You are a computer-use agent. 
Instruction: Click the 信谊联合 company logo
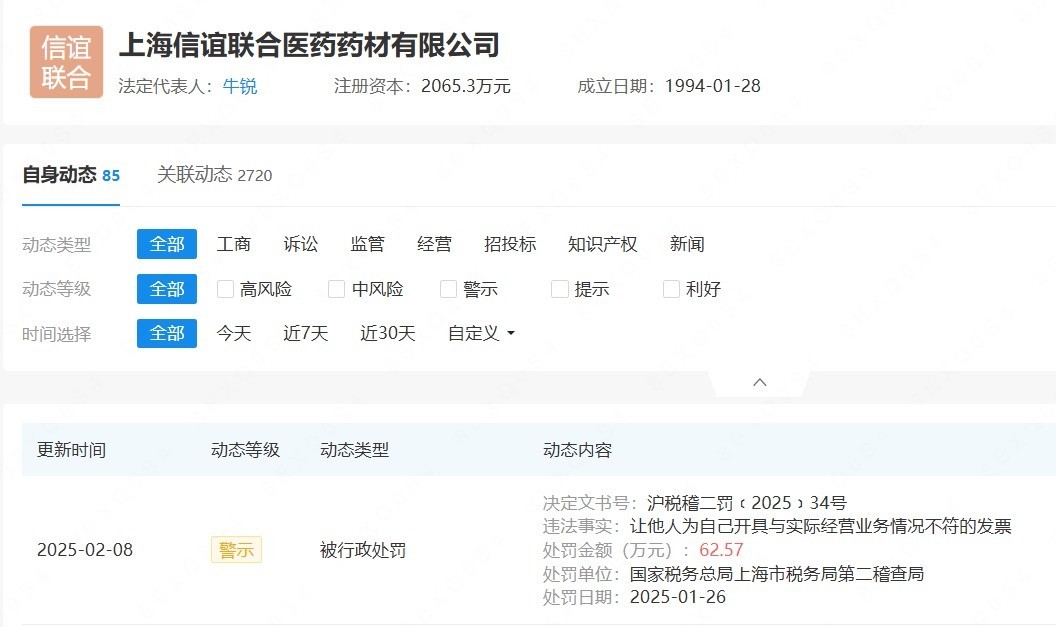point(65,61)
